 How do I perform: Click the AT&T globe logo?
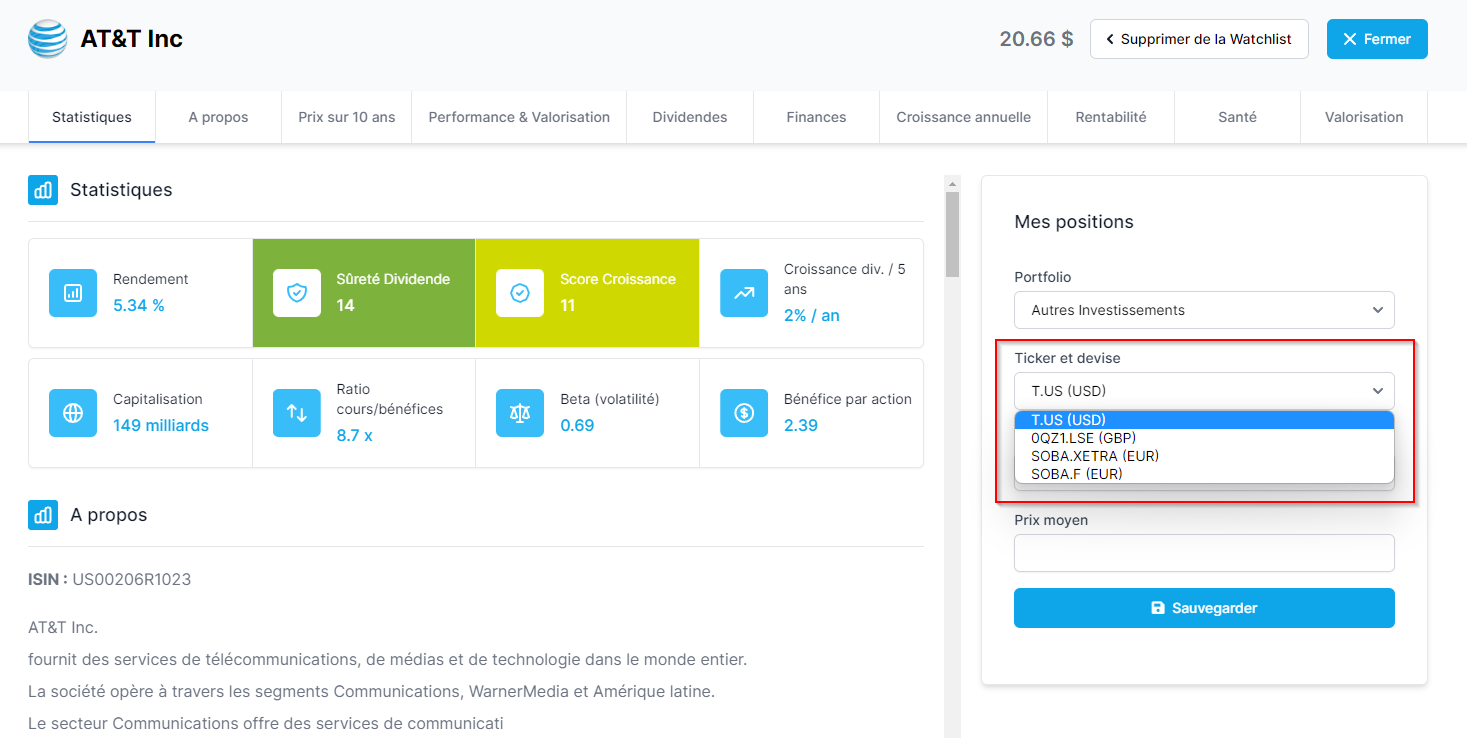coord(48,39)
